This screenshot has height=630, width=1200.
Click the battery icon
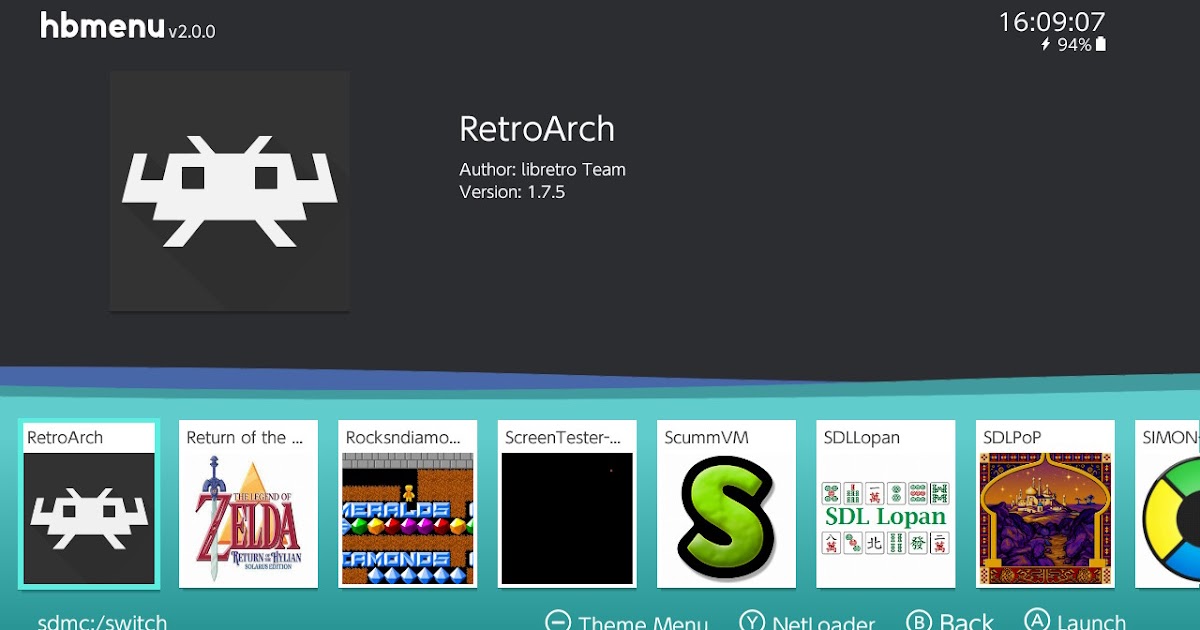[1101, 44]
